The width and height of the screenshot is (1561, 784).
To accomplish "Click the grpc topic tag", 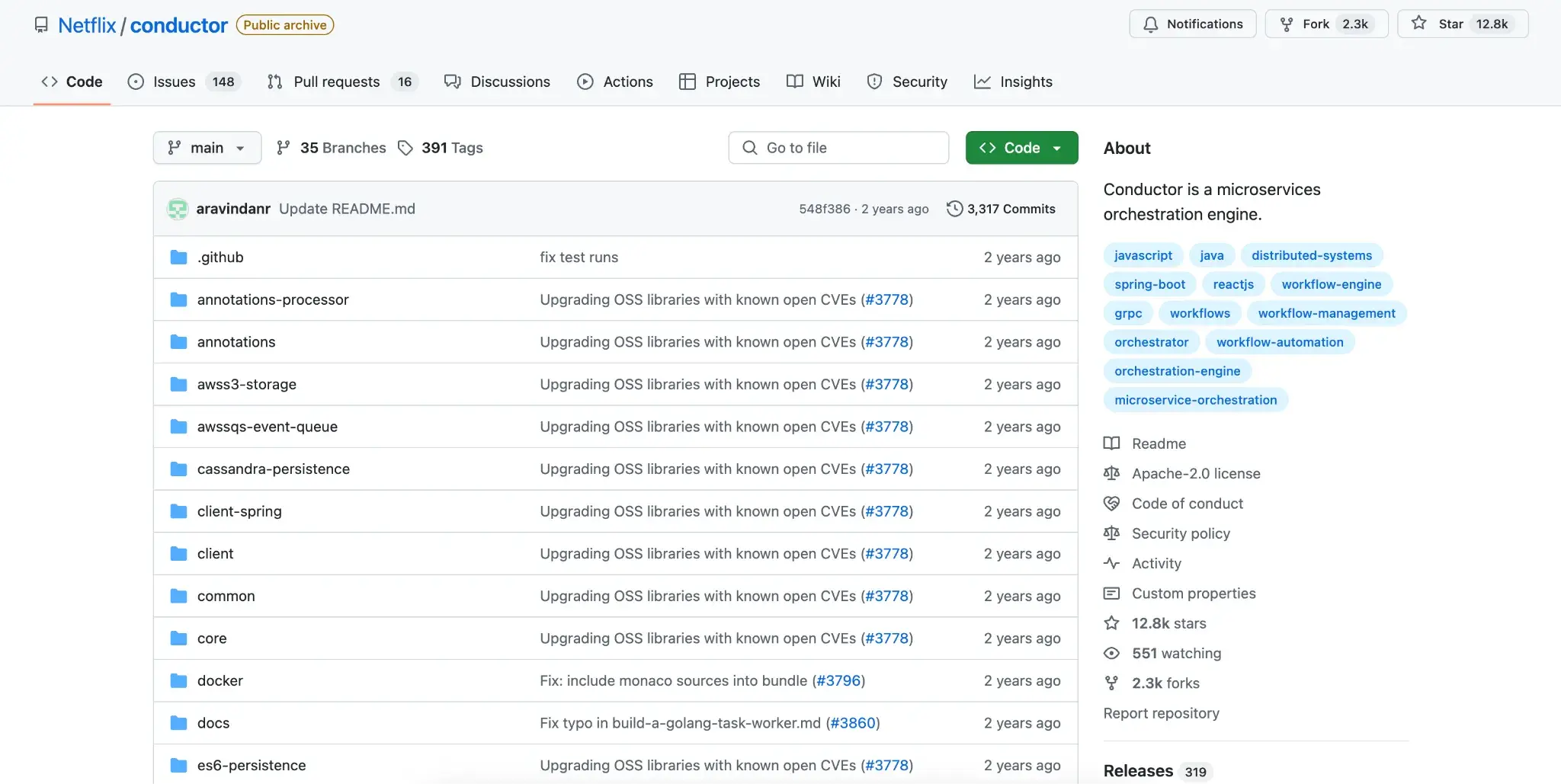I will point(1128,313).
